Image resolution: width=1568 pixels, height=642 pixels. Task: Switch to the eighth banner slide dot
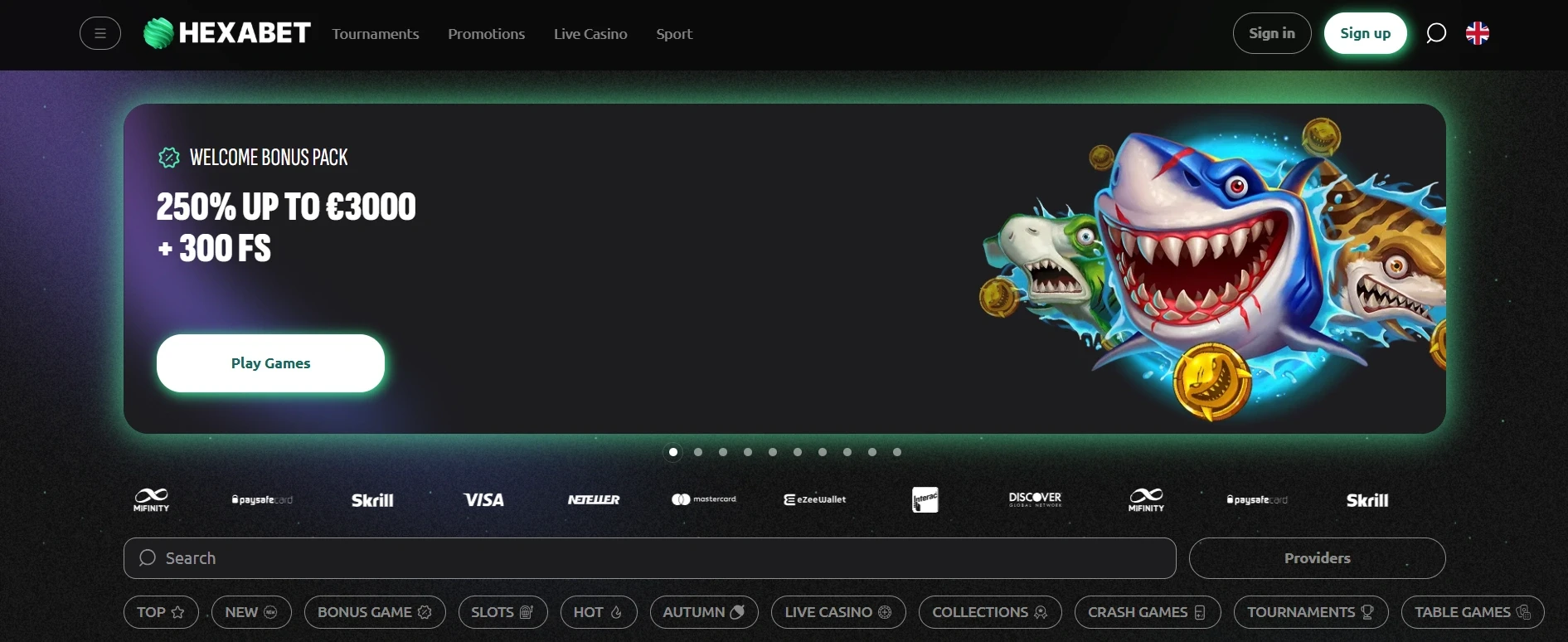point(847,452)
